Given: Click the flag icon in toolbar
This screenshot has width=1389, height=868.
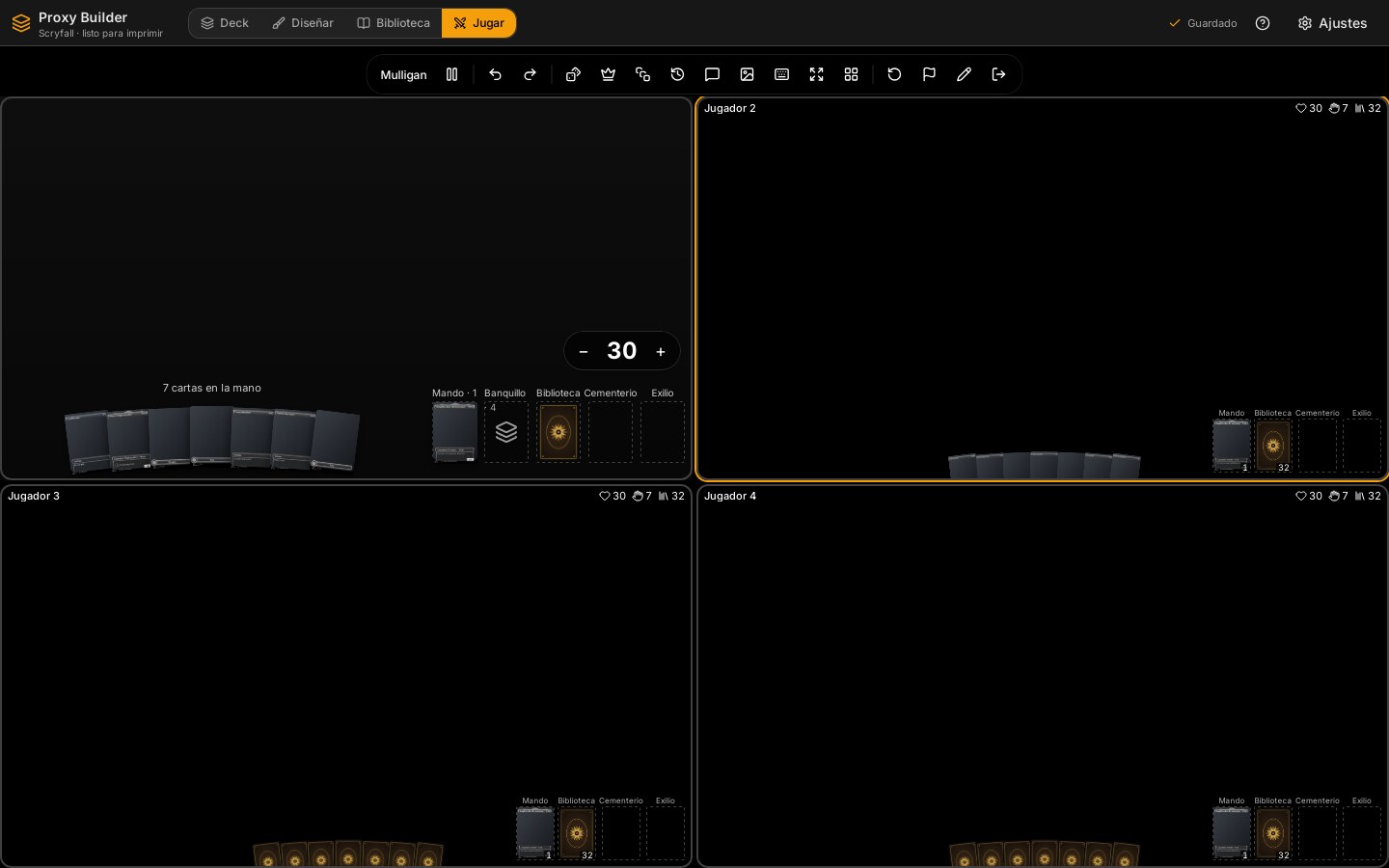Looking at the screenshot, I should click(929, 74).
